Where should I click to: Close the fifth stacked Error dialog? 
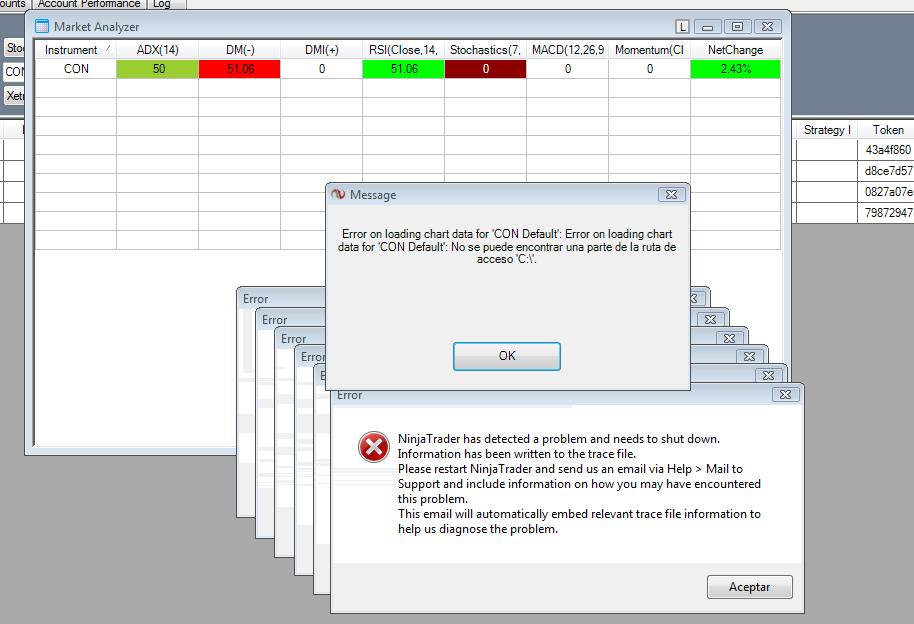click(x=768, y=376)
